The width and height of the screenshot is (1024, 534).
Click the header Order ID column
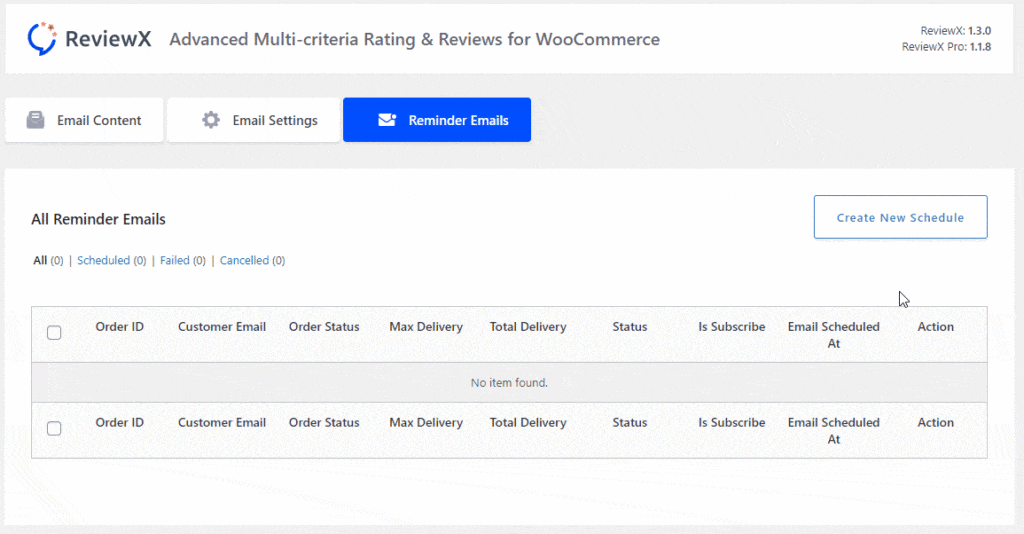120,326
